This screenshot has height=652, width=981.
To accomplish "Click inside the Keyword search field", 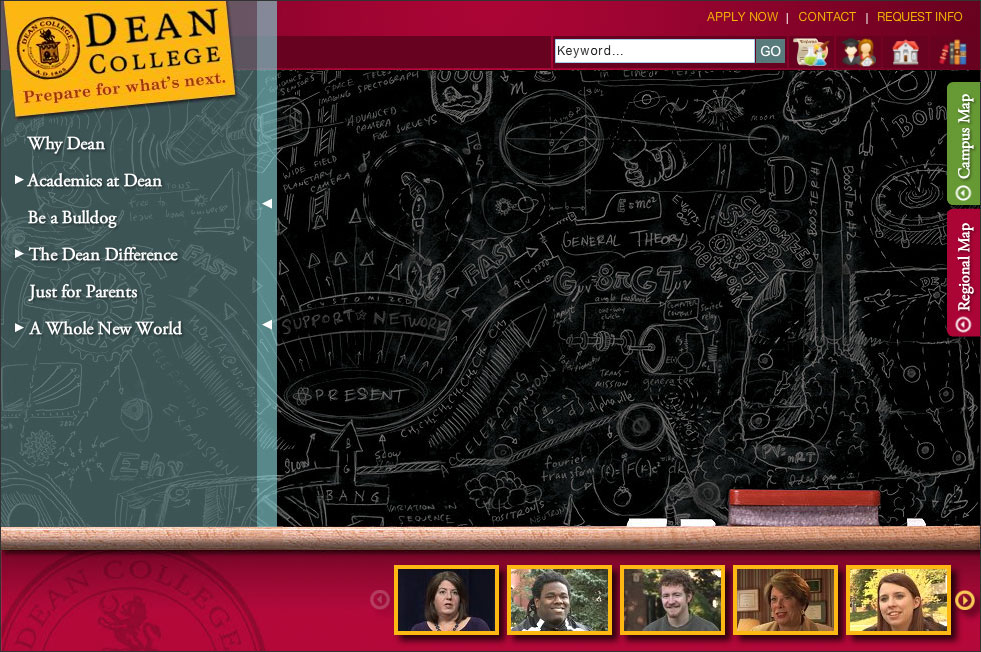I will [653, 51].
